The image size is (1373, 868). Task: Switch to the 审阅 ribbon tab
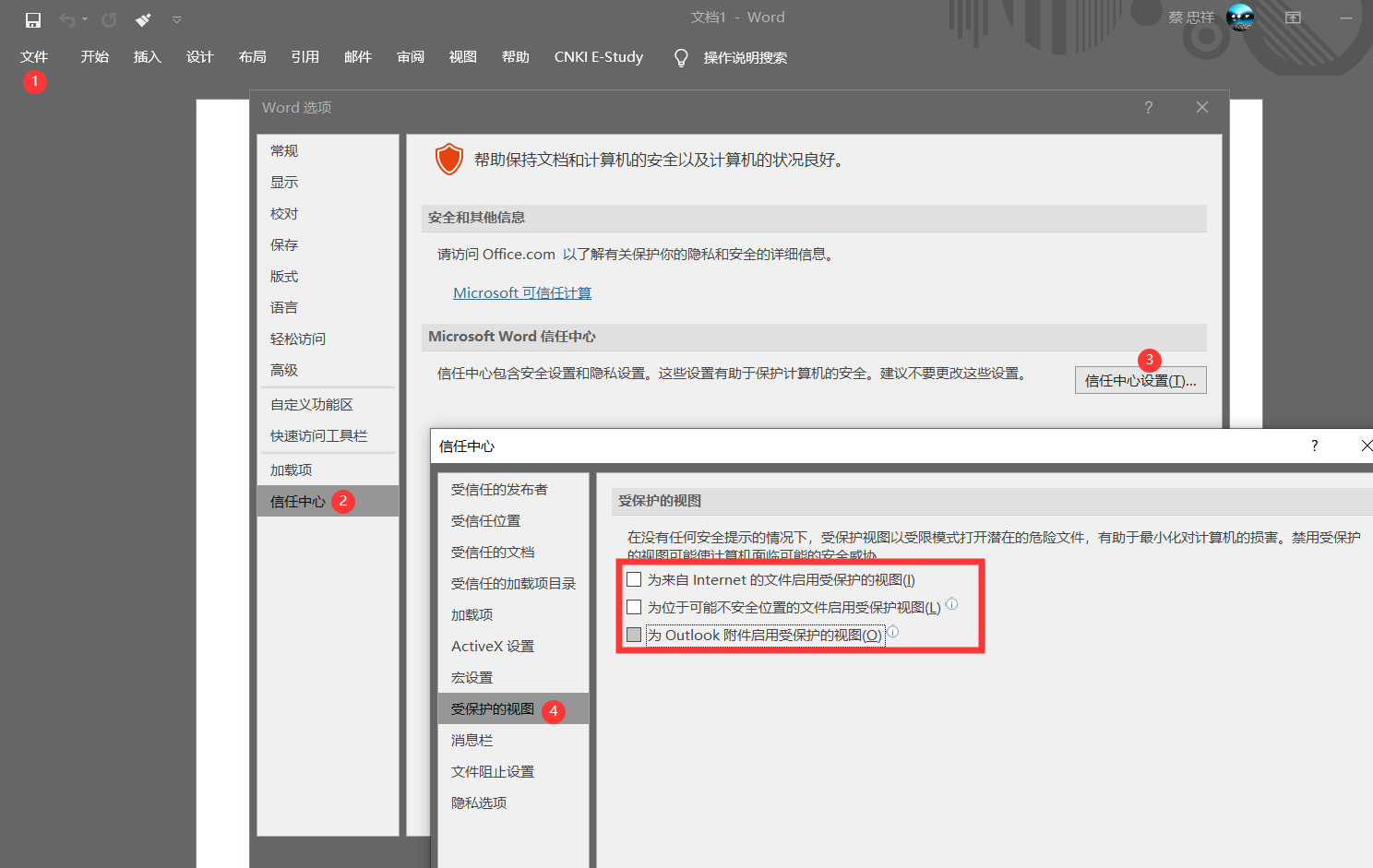411,57
